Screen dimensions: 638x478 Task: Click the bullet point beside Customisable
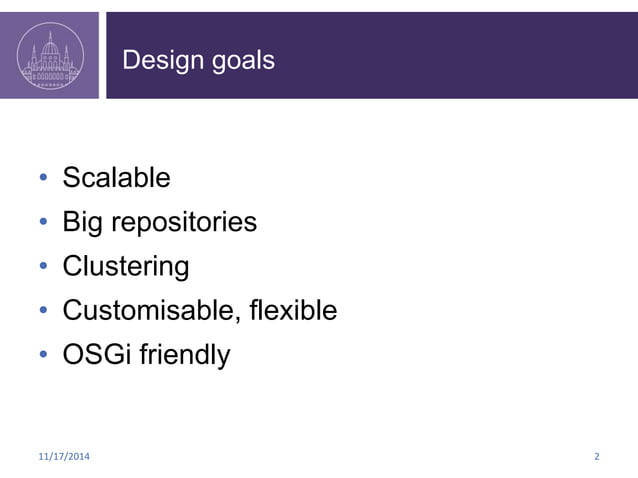point(44,310)
